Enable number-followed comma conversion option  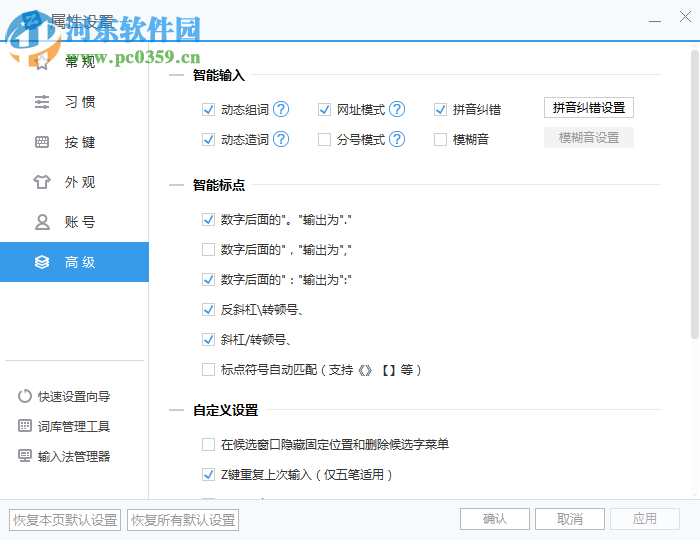(208, 249)
